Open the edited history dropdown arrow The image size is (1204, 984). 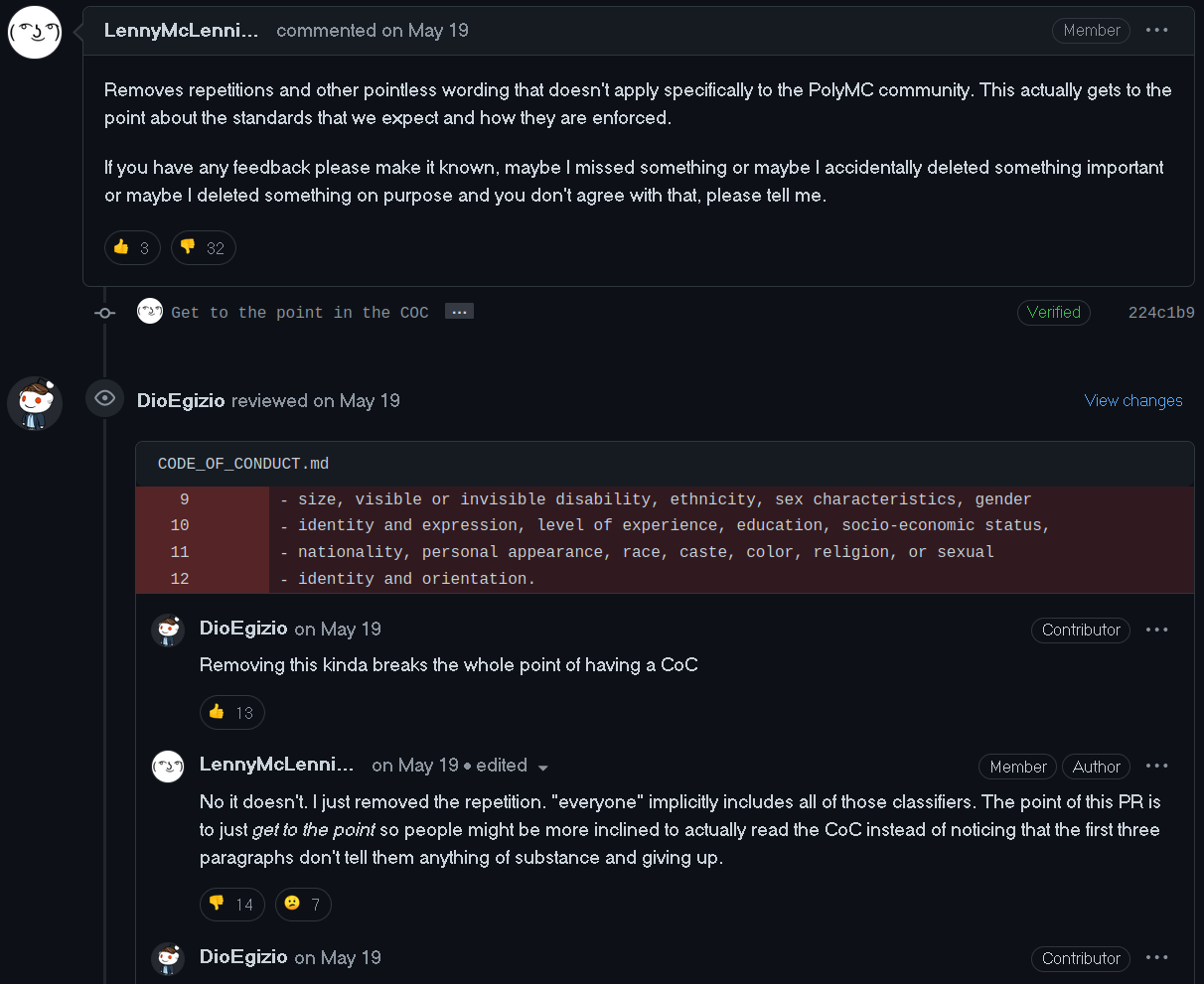[543, 768]
